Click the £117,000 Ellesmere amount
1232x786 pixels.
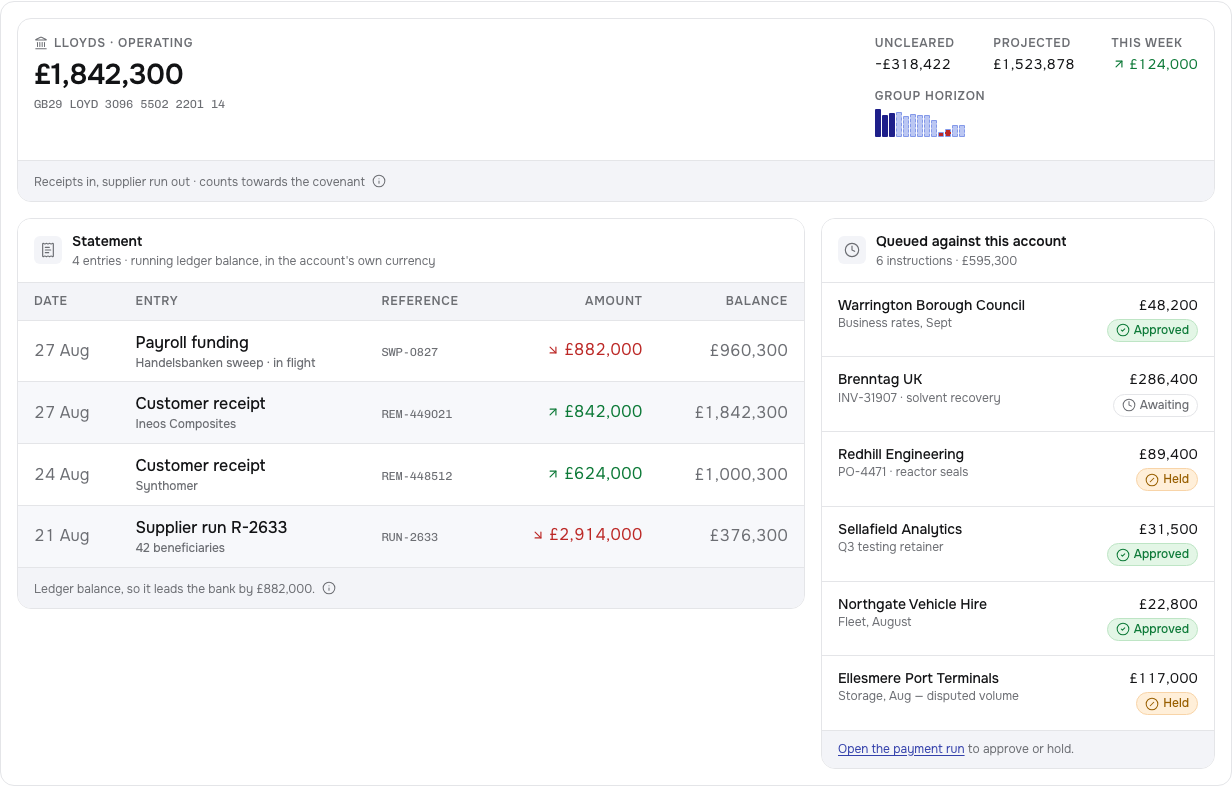[1164, 678]
